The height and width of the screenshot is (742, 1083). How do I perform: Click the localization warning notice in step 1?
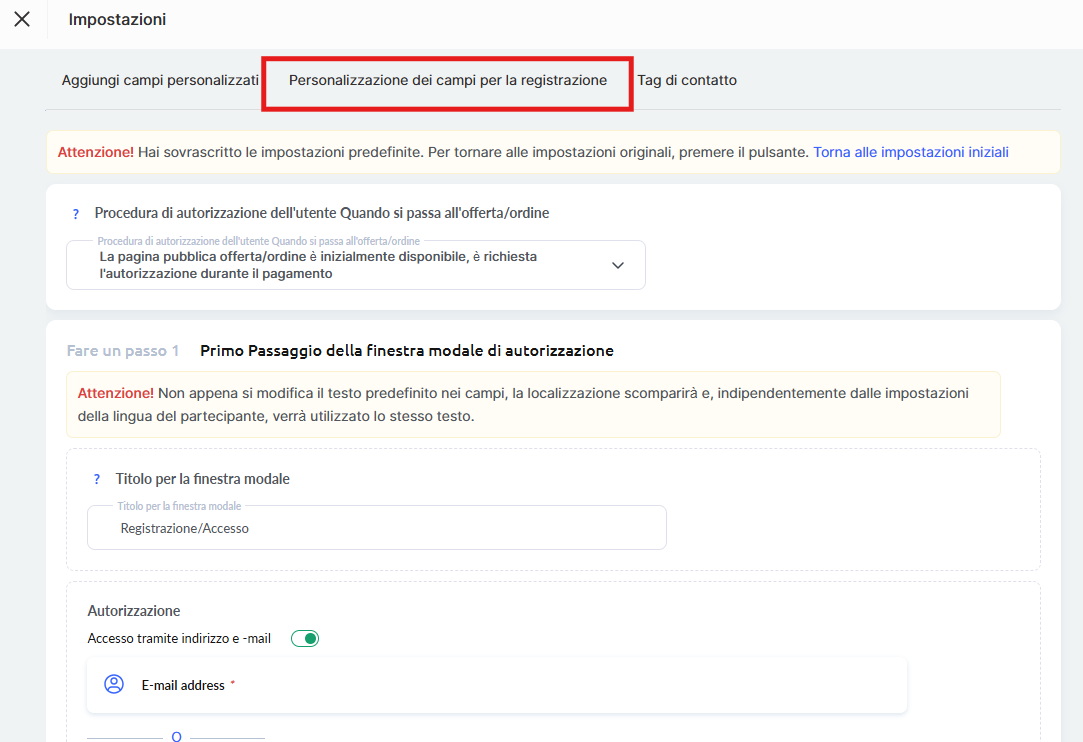point(532,405)
